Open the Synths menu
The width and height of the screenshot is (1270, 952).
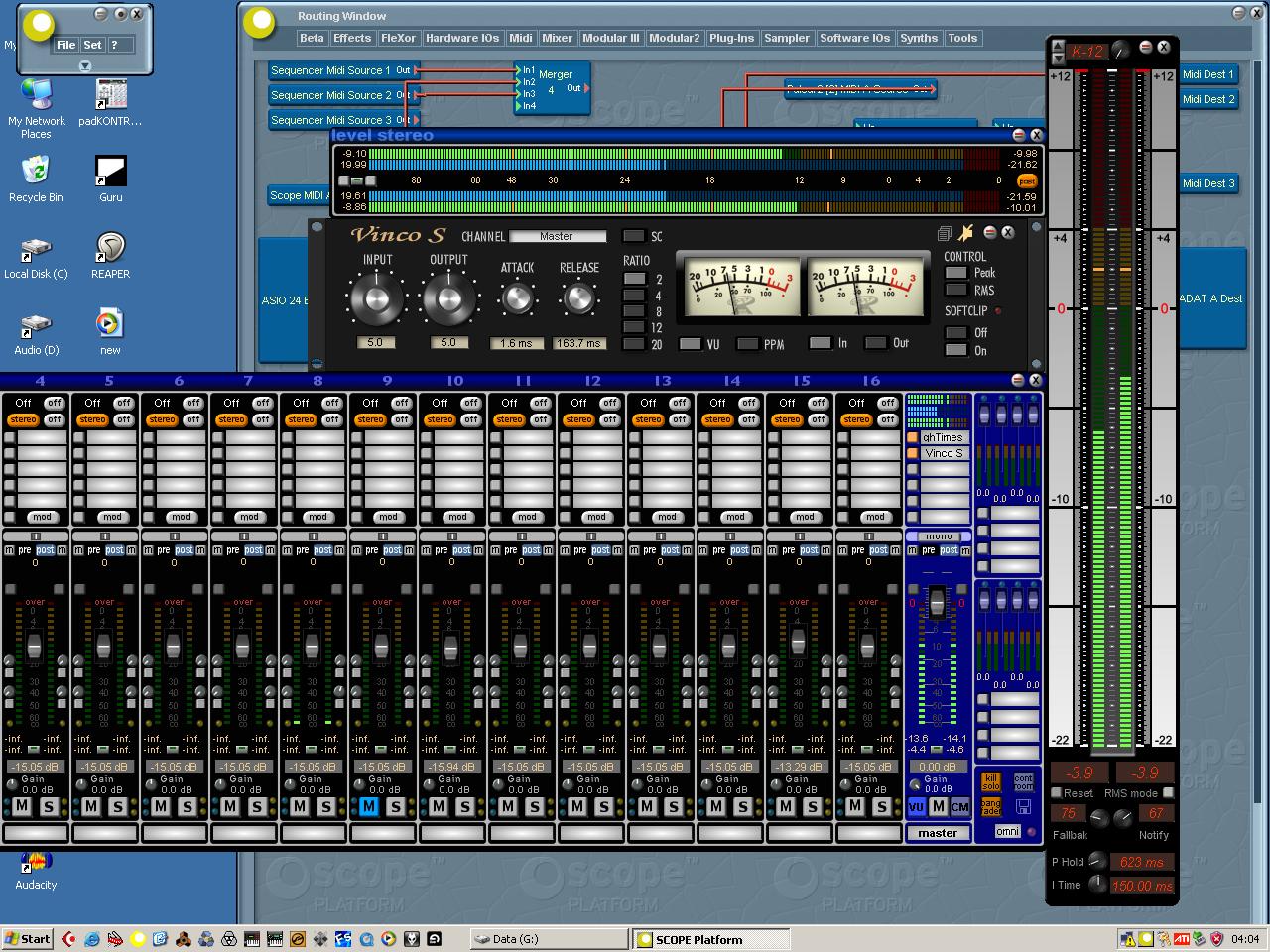(919, 38)
